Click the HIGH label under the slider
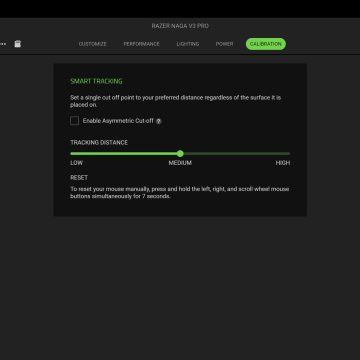This screenshot has width=360, height=360. [283, 163]
